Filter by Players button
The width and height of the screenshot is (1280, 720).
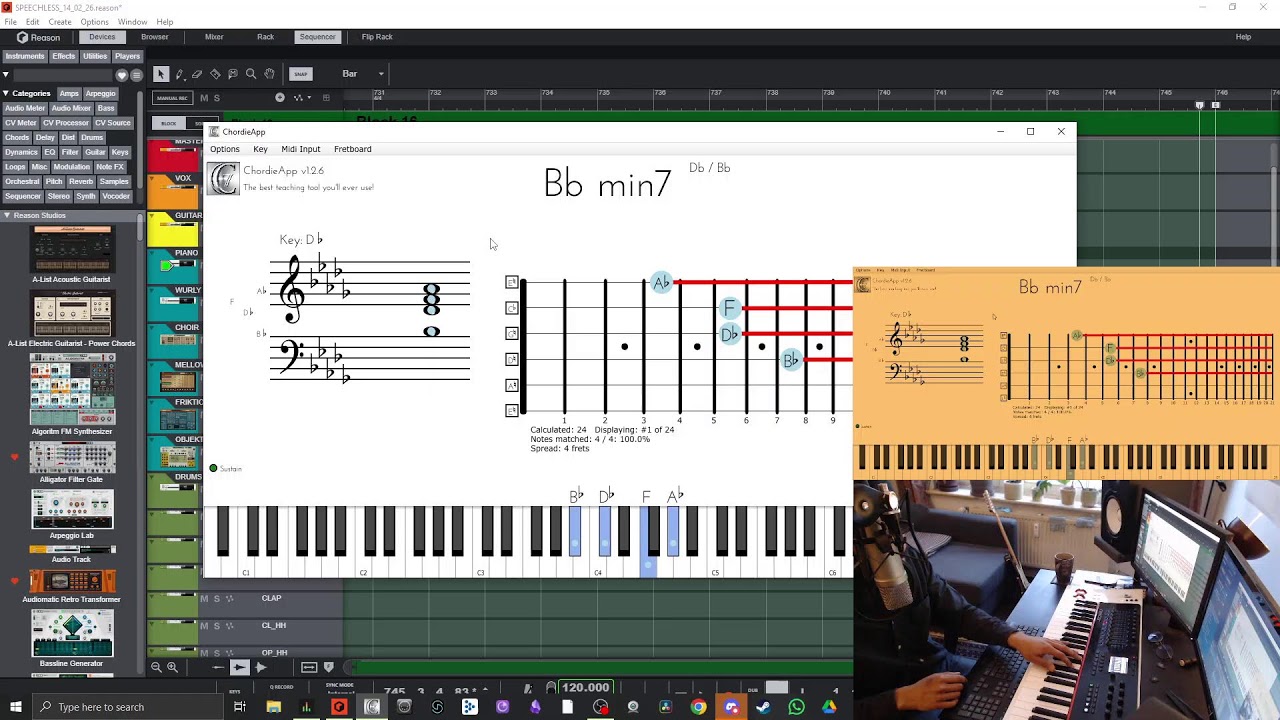coord(127,57)
